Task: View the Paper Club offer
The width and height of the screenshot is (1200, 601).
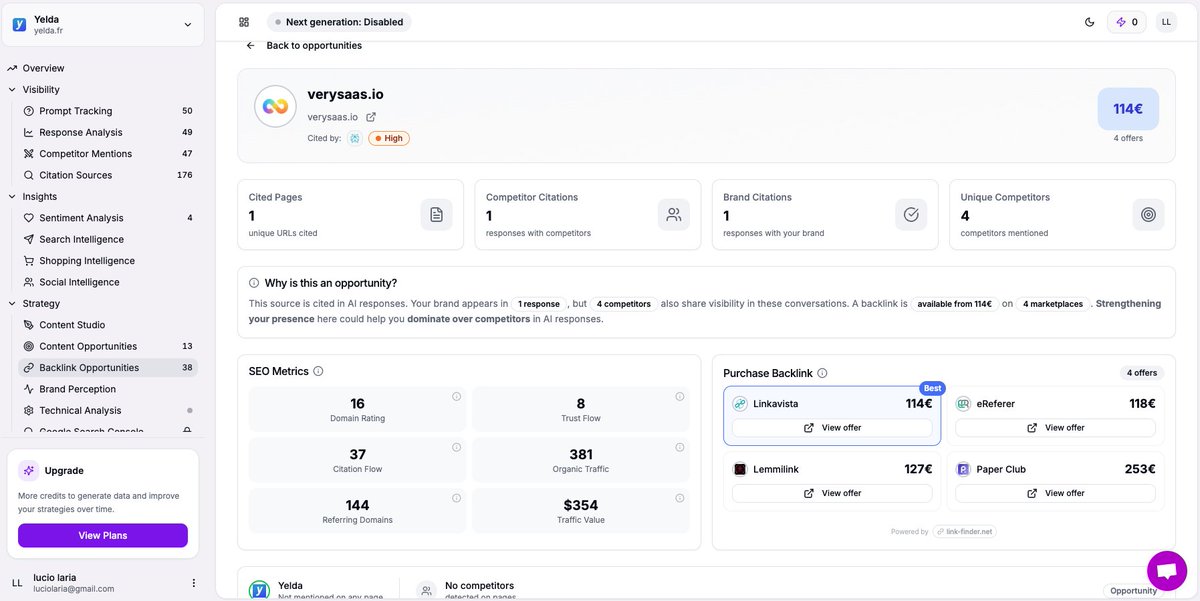Action: click(1055, 493)
